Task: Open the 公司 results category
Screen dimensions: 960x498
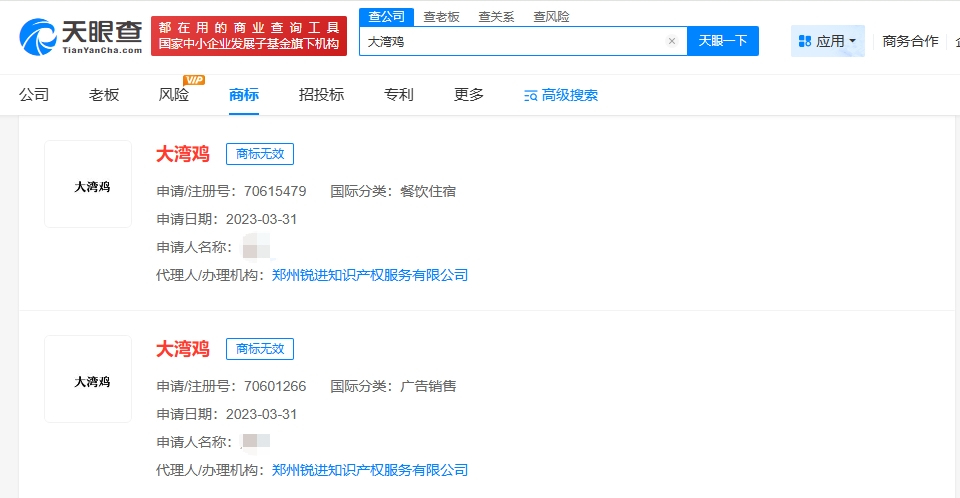Action: click(34, 95)
